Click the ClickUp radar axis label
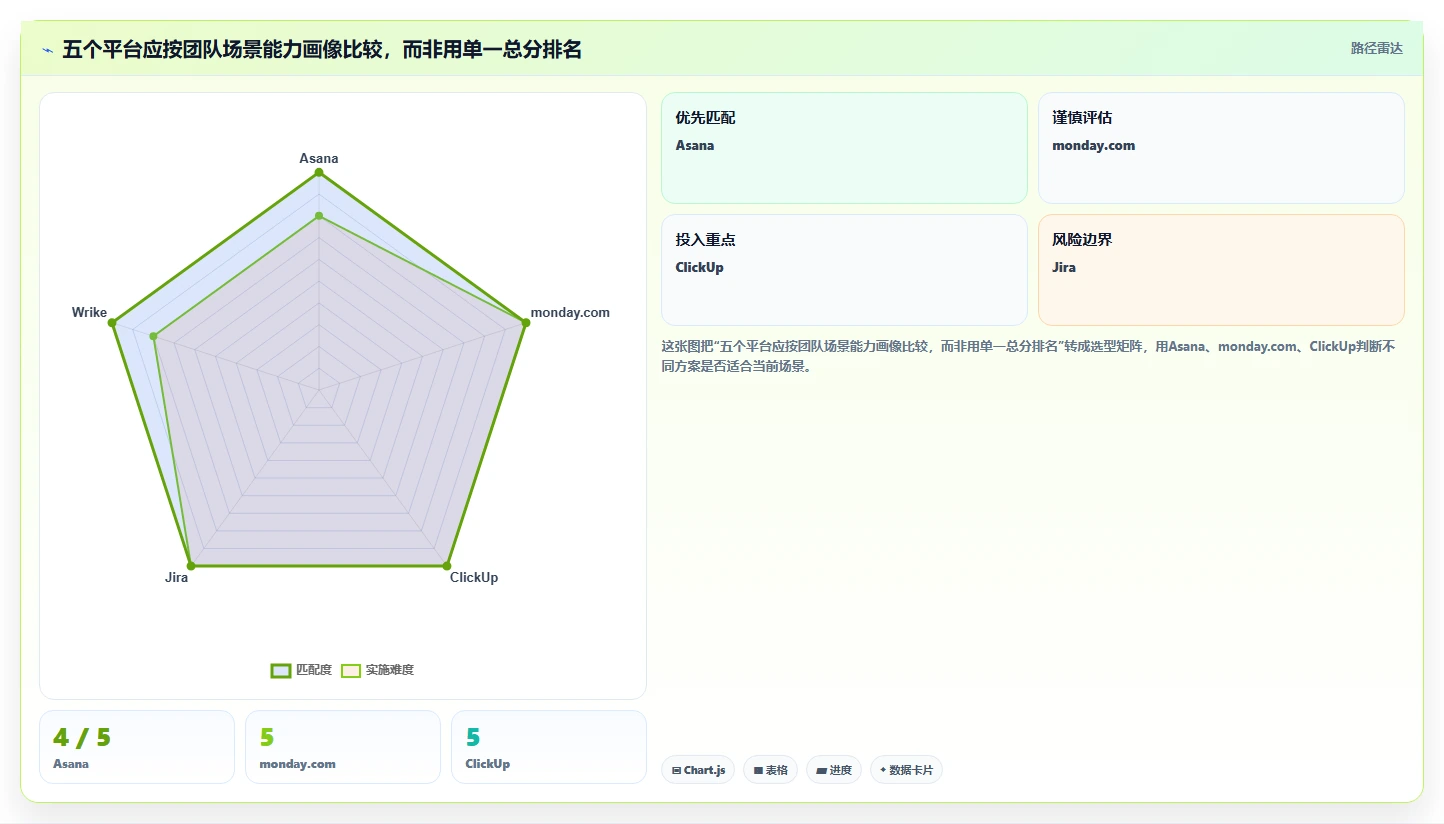The image size is (1444, 824). [474, 577]
